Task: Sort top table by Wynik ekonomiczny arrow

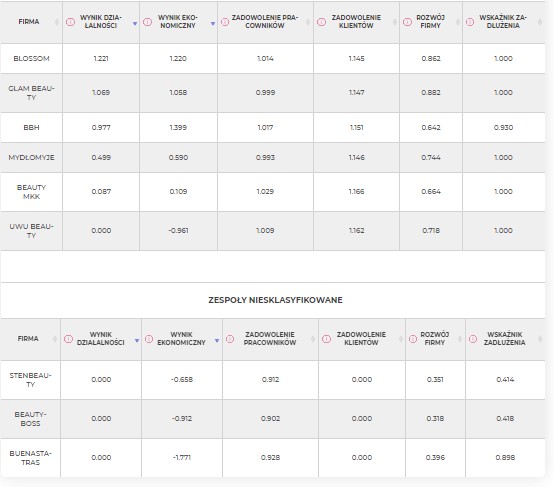Action: pos(213,24)
